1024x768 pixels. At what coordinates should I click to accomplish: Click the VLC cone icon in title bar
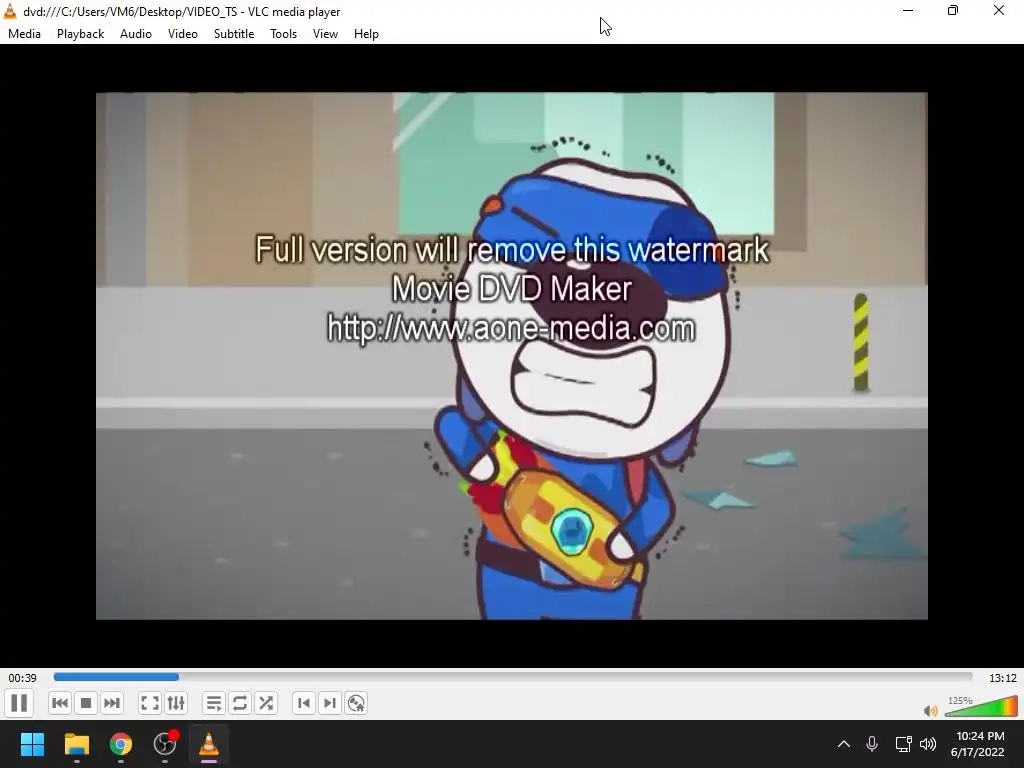tap(10, 11)
